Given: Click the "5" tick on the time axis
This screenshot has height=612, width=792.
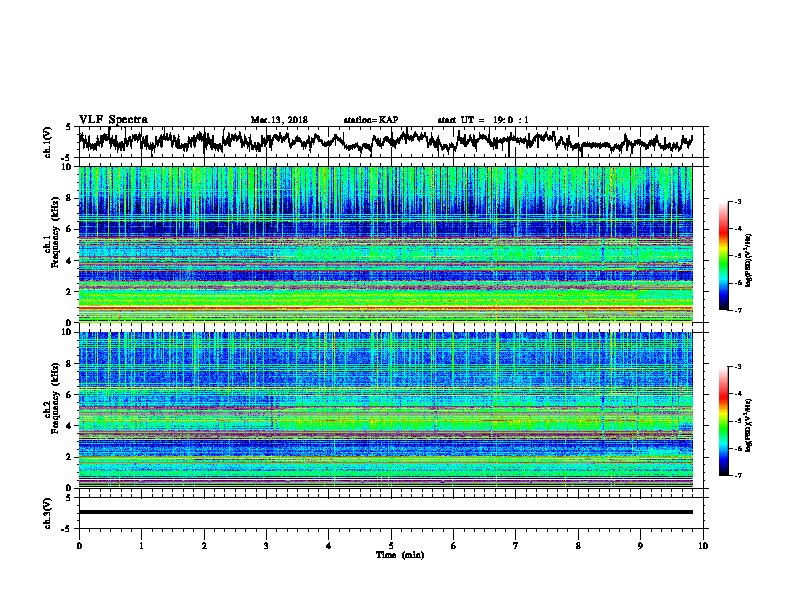Looking at the screenshot, I should point(391,546).
